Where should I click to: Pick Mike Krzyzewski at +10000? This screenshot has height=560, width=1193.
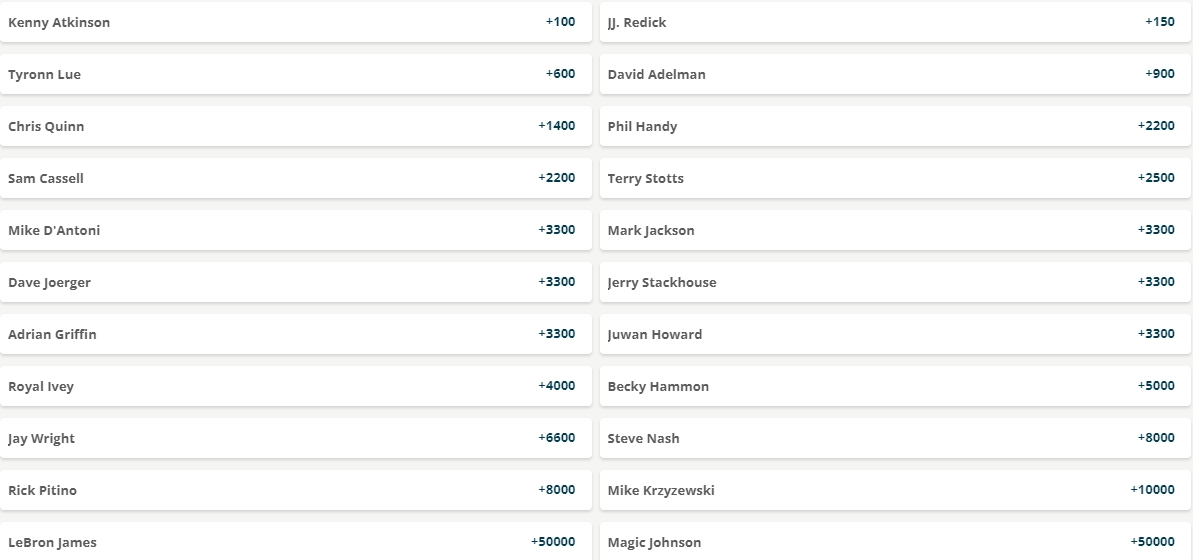pyautogui.click(x=896, y=490)
